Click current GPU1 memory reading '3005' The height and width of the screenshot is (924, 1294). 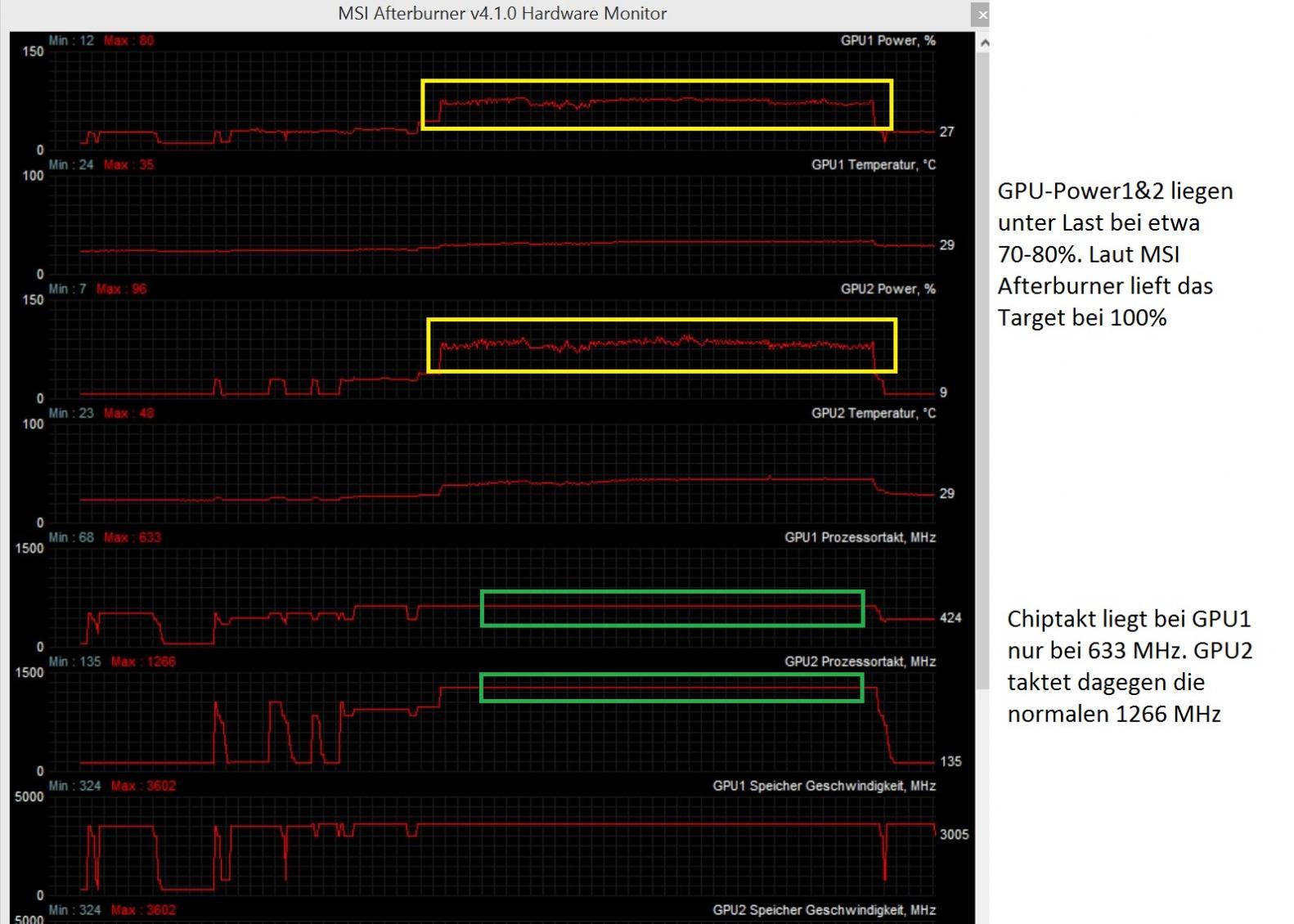(954, 834)
